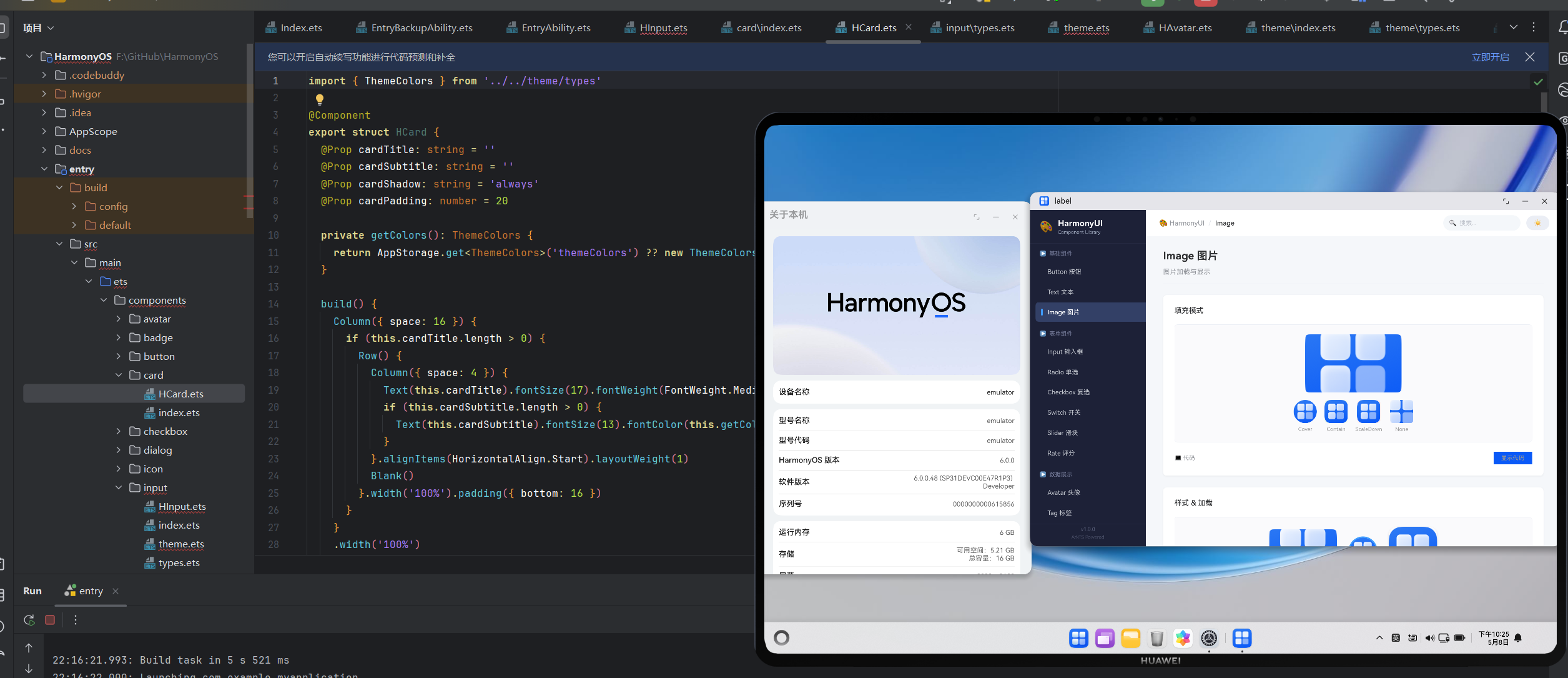Close the HCard.ets editor tab
The width and height of the screenshot is (1568, 678).
pyautogui.click(x=909, y=27)
